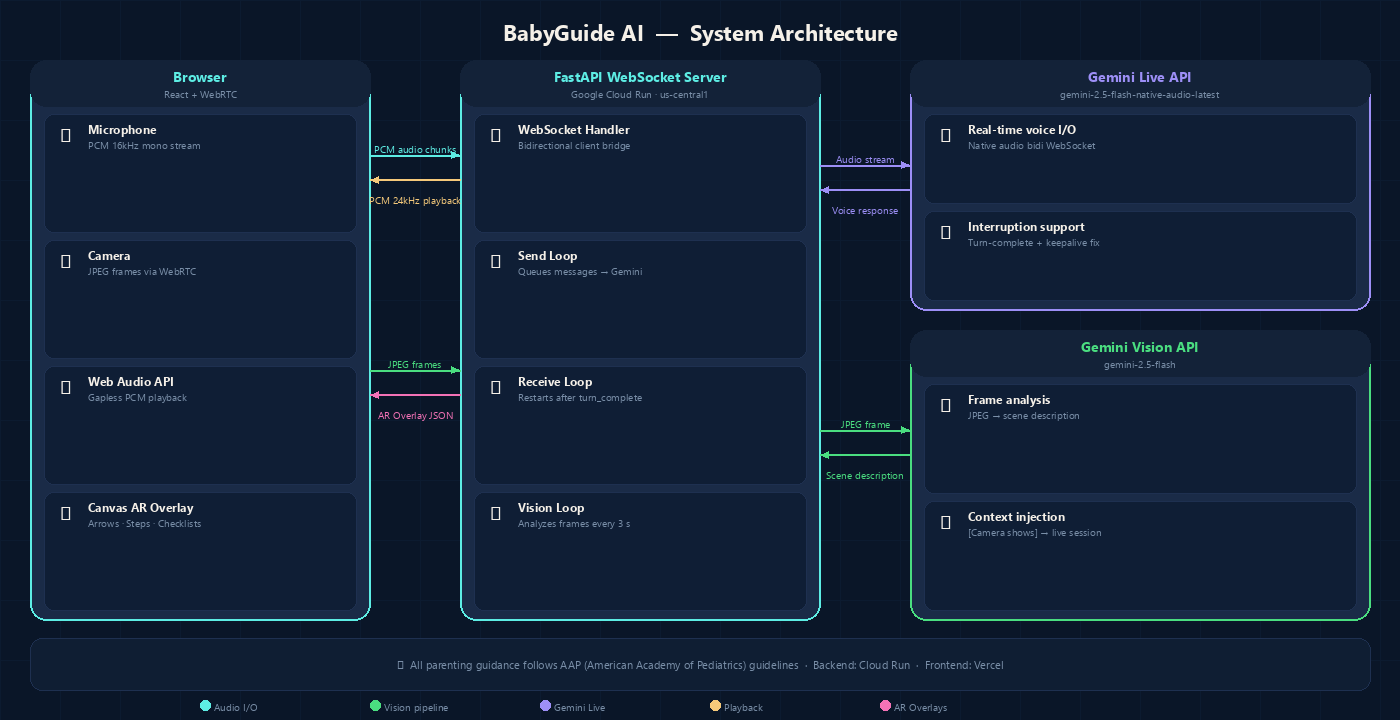Select the Interruption support card title
The height and width of the screenshot is (720, 1400).
point(1026,227)
